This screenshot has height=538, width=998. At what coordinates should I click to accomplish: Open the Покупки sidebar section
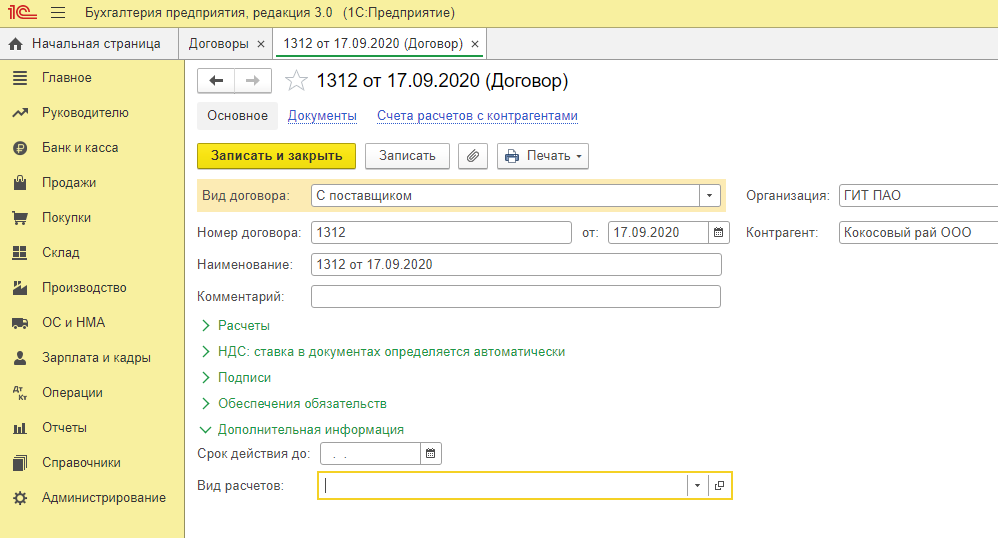pyautogui.click(x=66, y=218)
